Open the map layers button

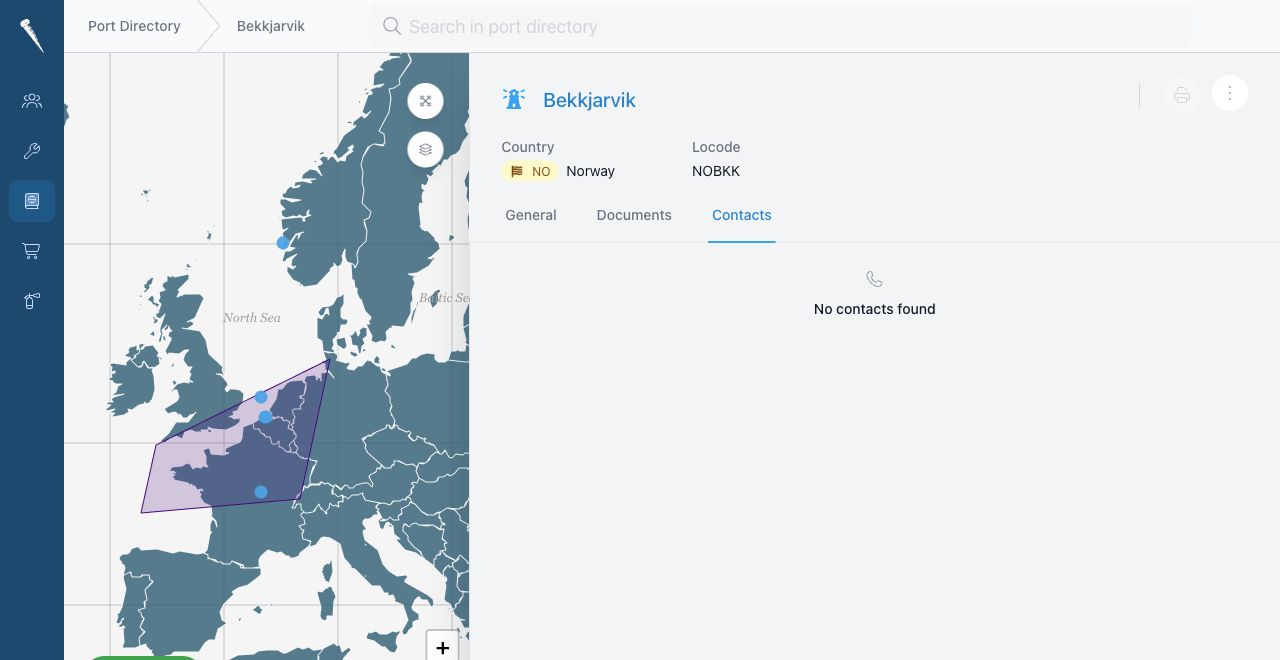pos(425,149)
